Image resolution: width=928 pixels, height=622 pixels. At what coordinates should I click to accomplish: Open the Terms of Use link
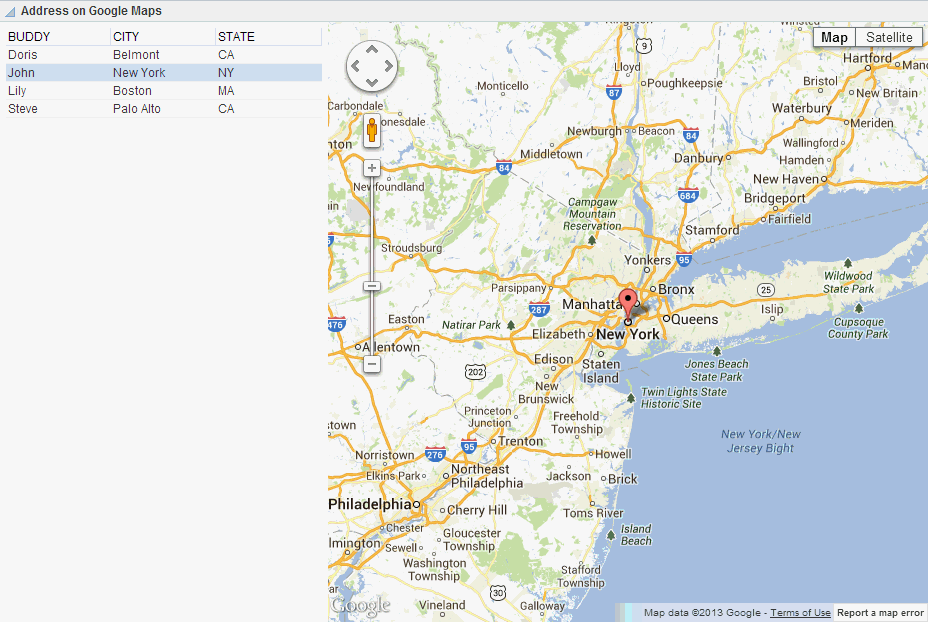800,613
